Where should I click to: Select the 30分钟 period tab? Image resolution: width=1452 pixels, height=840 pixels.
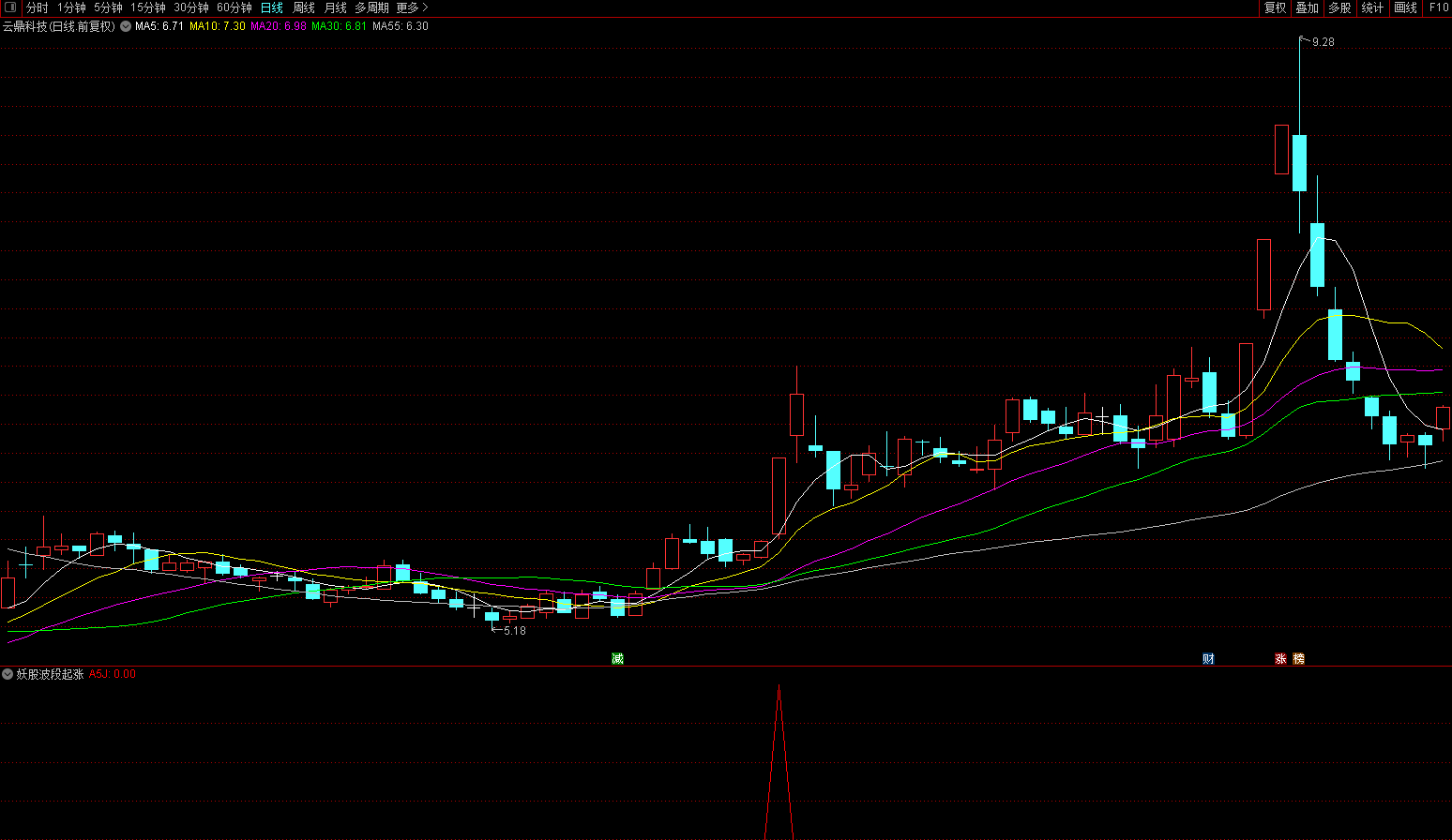click(x=191, y=7)
